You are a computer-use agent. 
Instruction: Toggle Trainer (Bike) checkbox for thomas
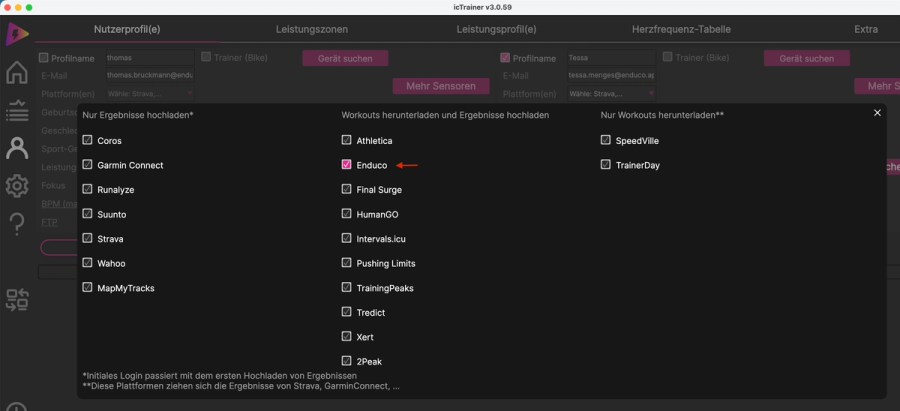[206, 57]
